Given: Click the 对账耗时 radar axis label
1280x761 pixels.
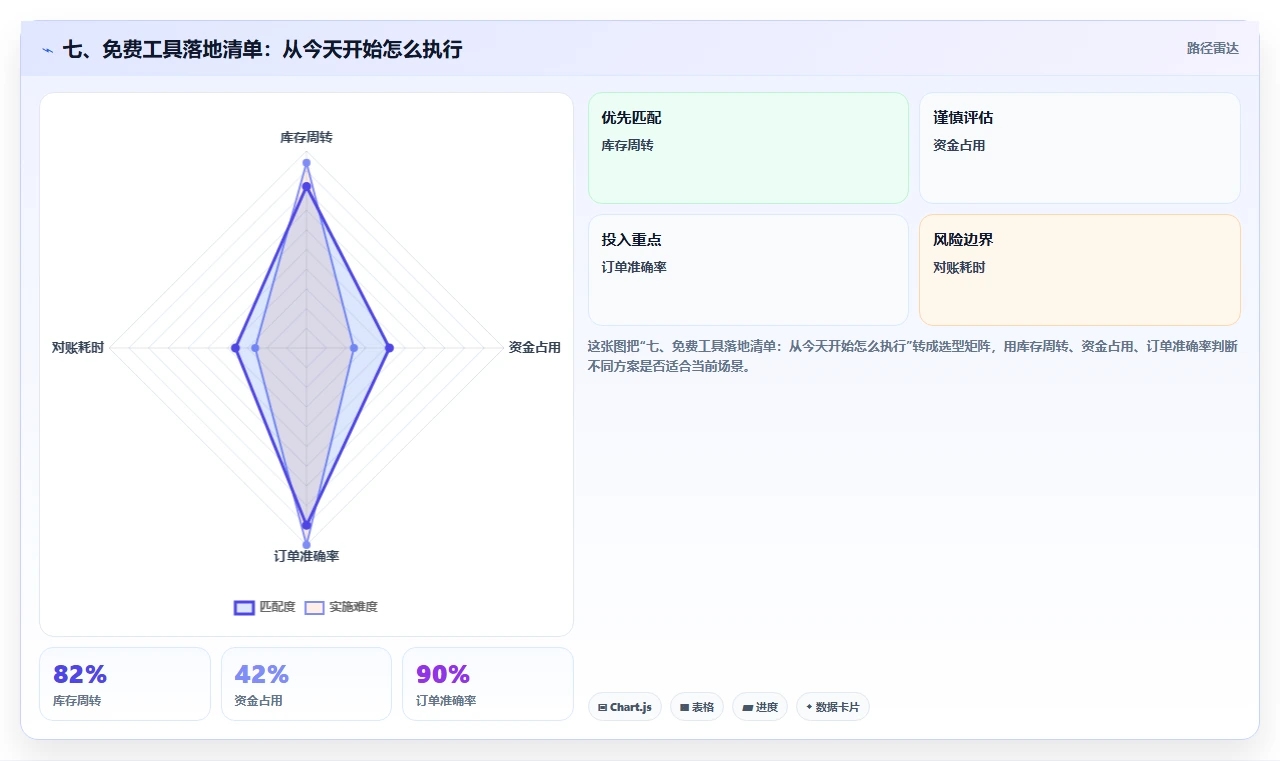Looking at the screenshot, I should tap(78, 347).
